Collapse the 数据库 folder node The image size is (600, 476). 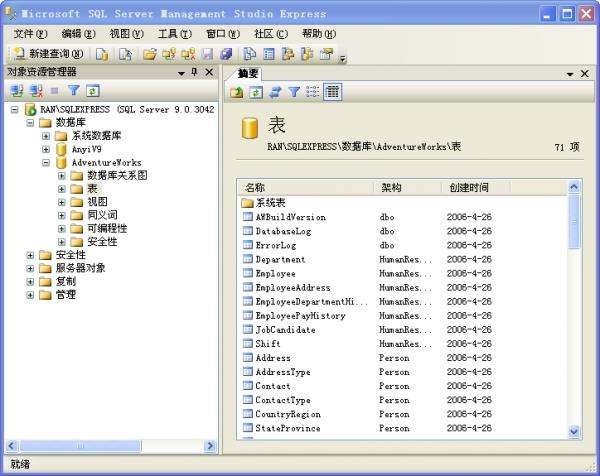pyautogui.click(x=30, y=123)
